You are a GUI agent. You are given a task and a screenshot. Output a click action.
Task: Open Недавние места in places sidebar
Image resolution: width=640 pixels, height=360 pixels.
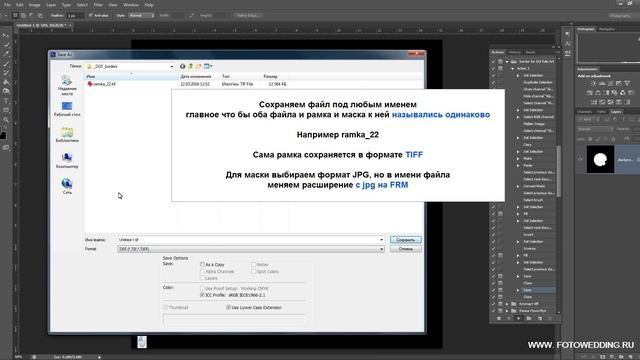pyautogui.click(x=67, y=85)
